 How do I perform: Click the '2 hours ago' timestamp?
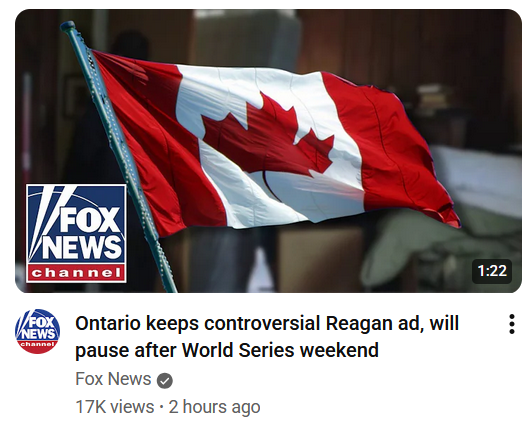tap(214, 407)
